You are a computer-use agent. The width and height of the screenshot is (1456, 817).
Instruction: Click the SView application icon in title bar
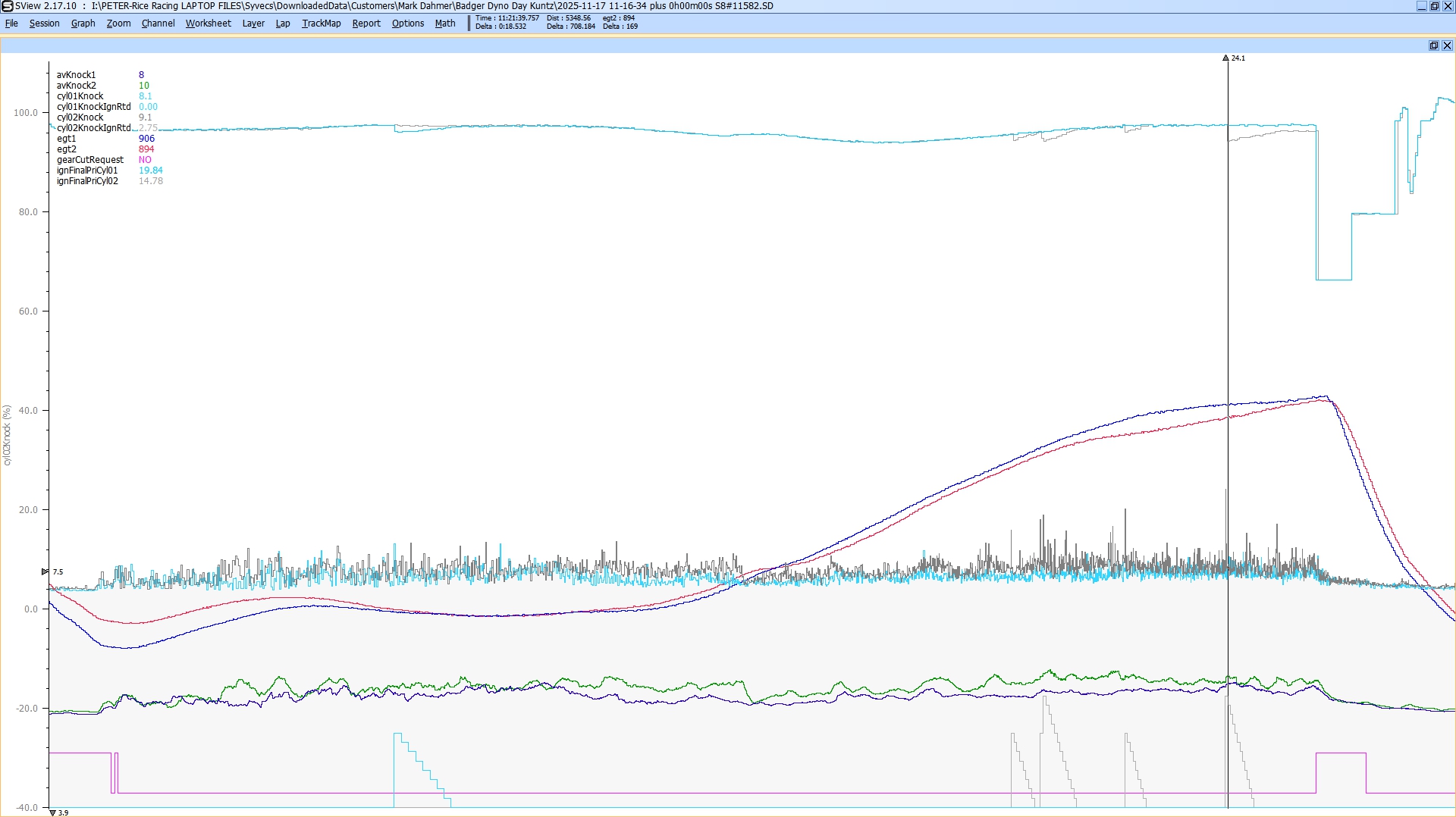(7, 6)
